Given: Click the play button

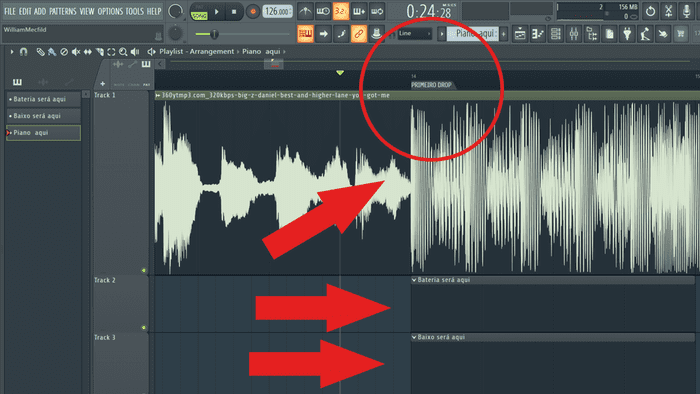Looking at the screenshot, I should click(x=217, y=12).
